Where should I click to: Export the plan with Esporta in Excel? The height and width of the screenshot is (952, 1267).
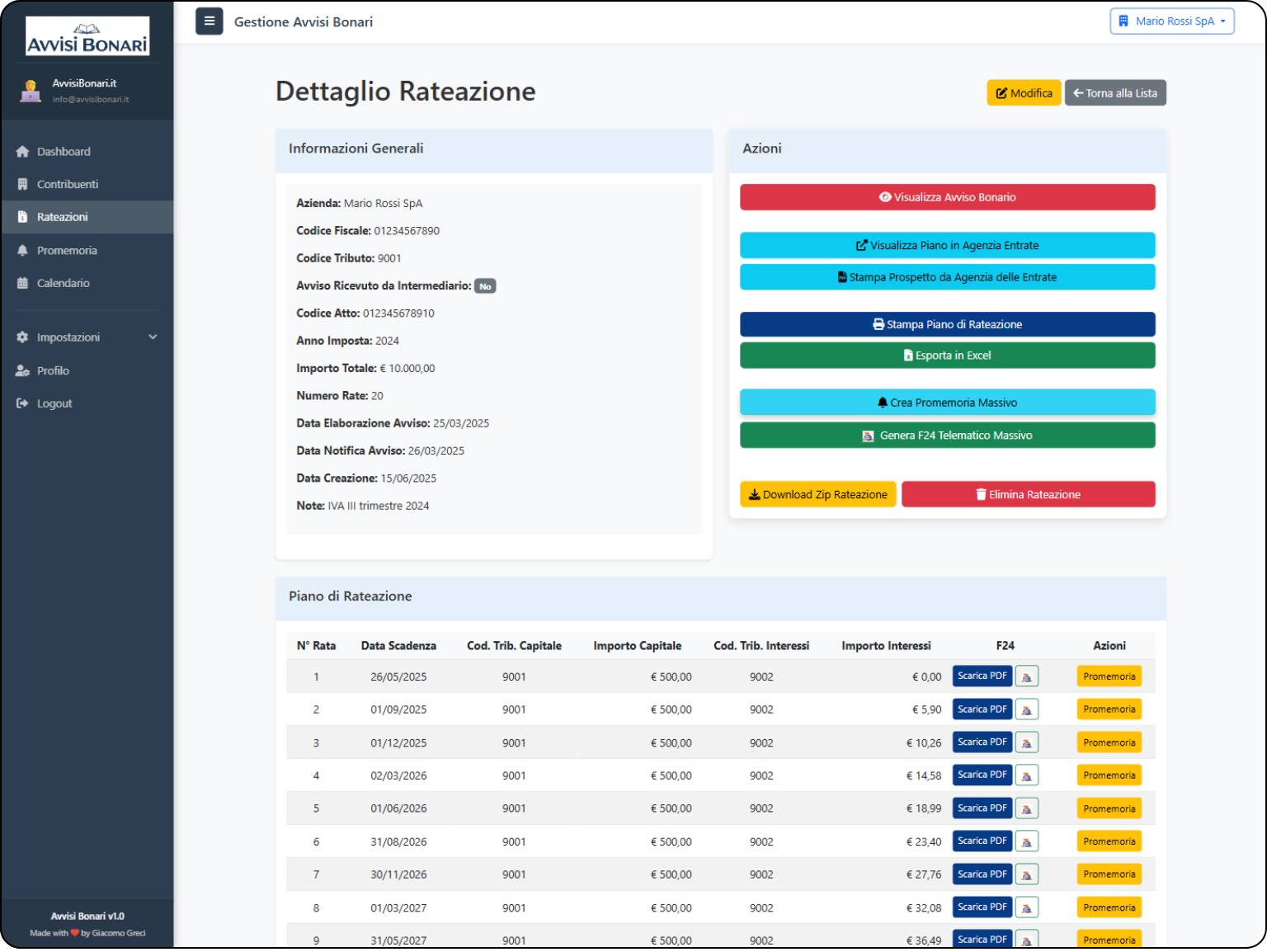click(947, 356)
